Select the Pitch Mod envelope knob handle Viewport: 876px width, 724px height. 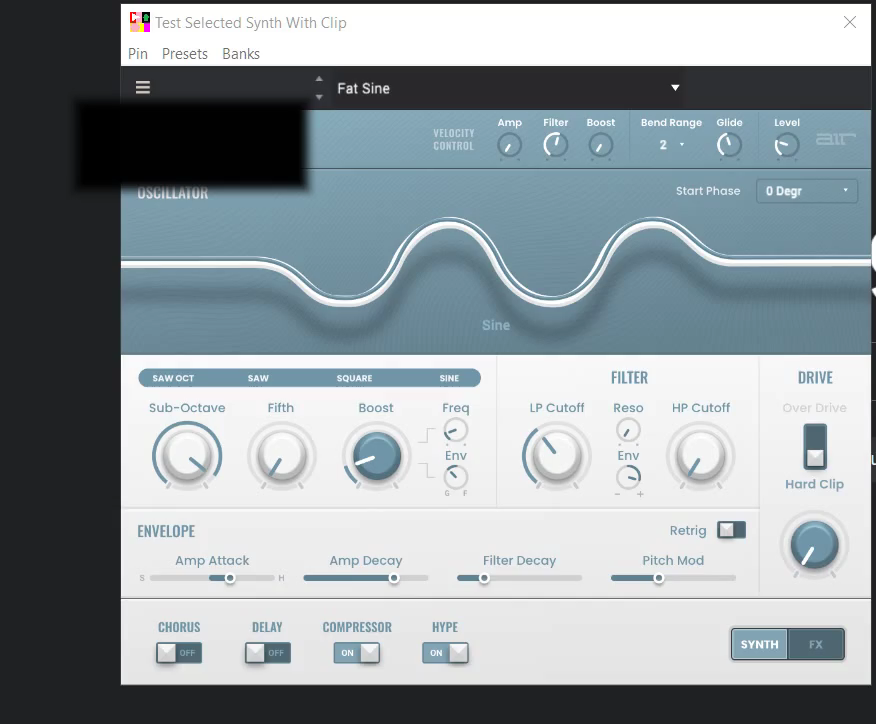pos(659,577)
